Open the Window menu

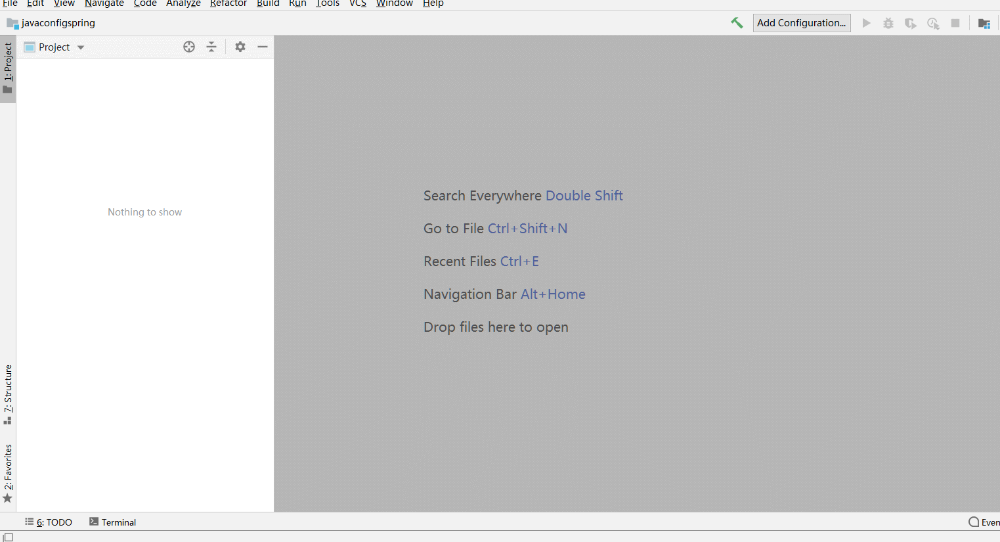tap(394, 3)
